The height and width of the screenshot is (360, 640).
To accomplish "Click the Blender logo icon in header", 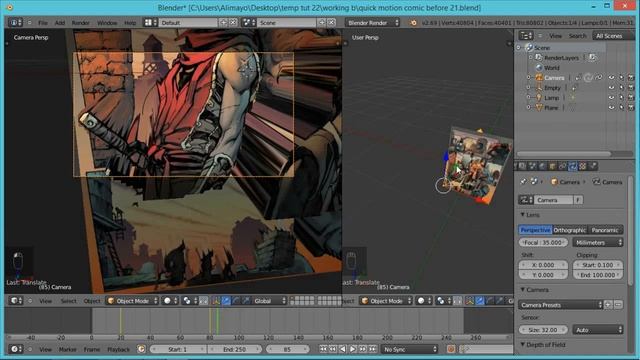I will point(413,22).
